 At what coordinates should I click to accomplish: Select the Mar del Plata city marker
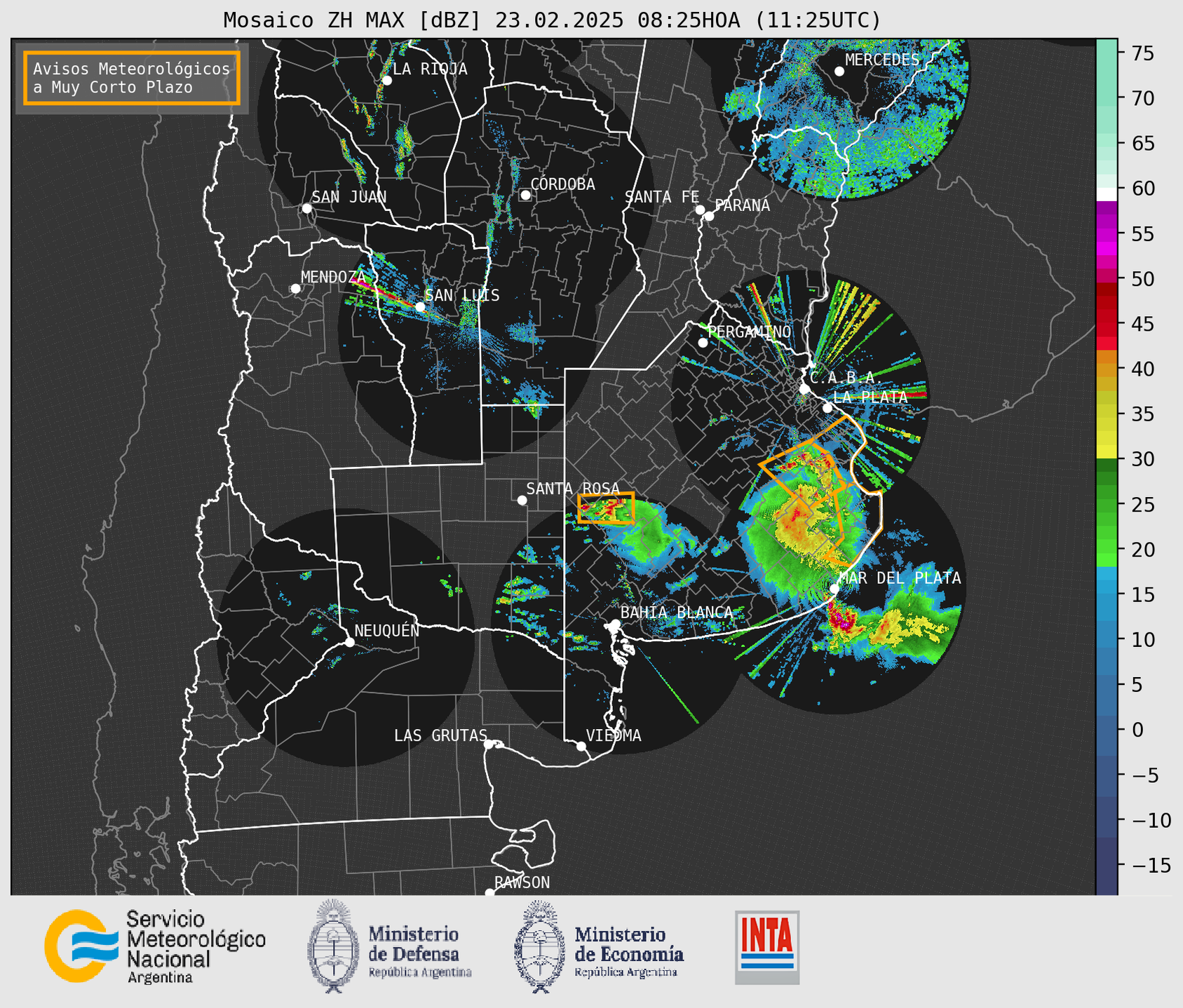[x=834, y=589]
